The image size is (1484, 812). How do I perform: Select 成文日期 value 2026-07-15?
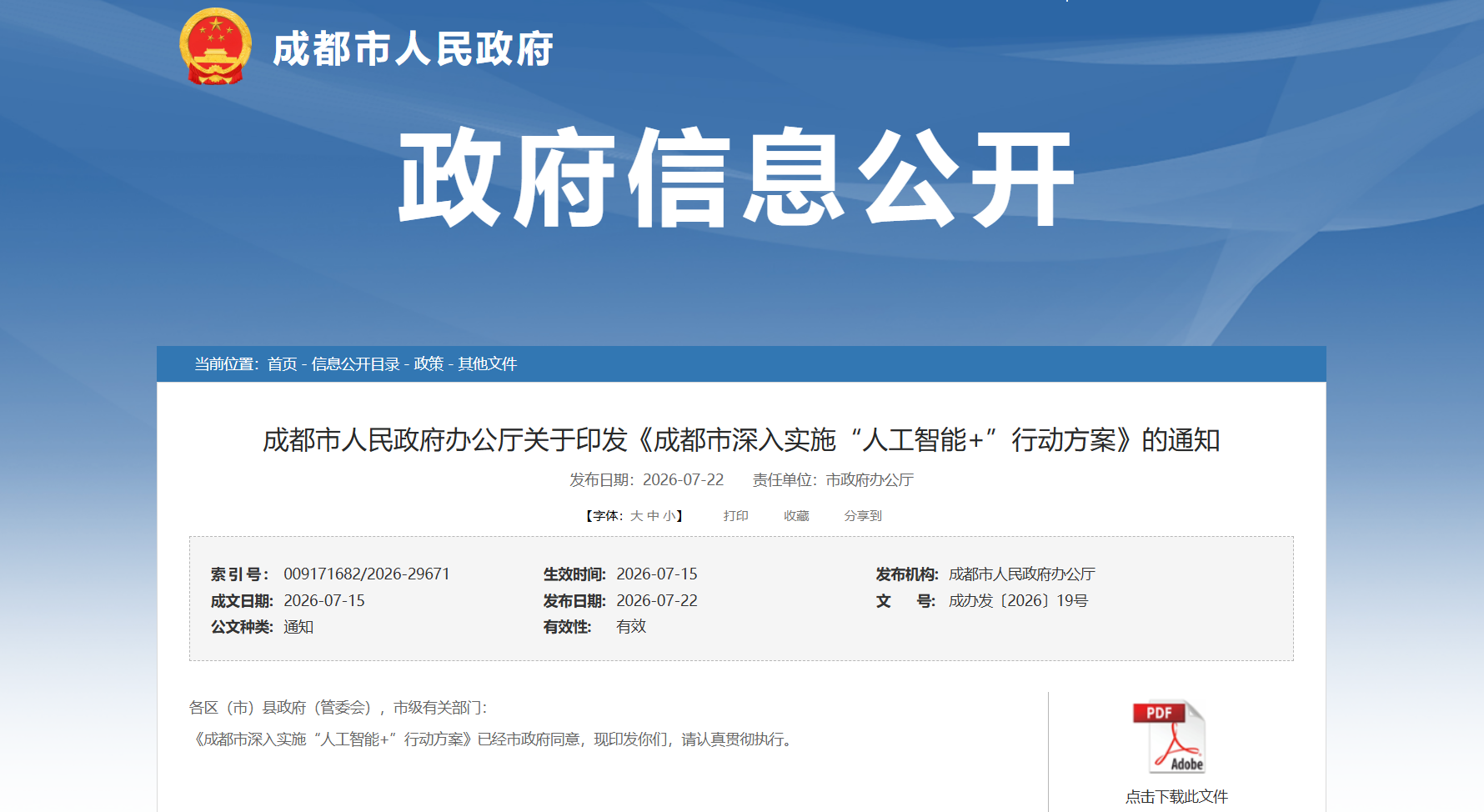pyautogui.click(x=324, y=600)
